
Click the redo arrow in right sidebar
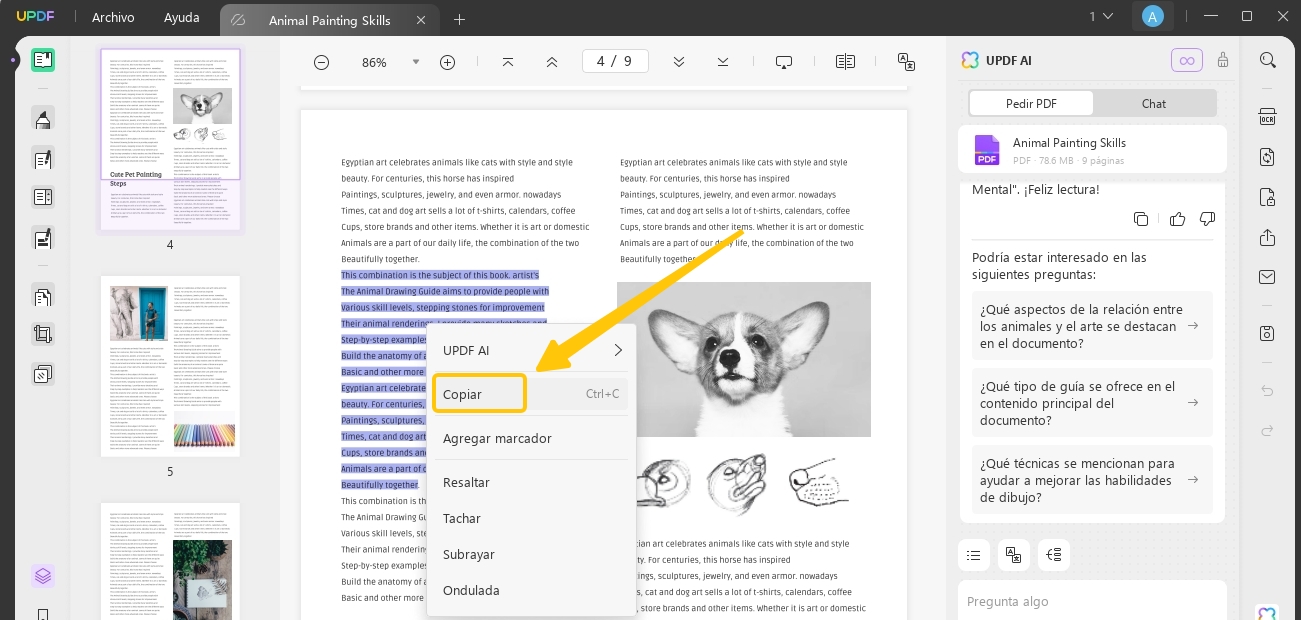[1268, 430]
